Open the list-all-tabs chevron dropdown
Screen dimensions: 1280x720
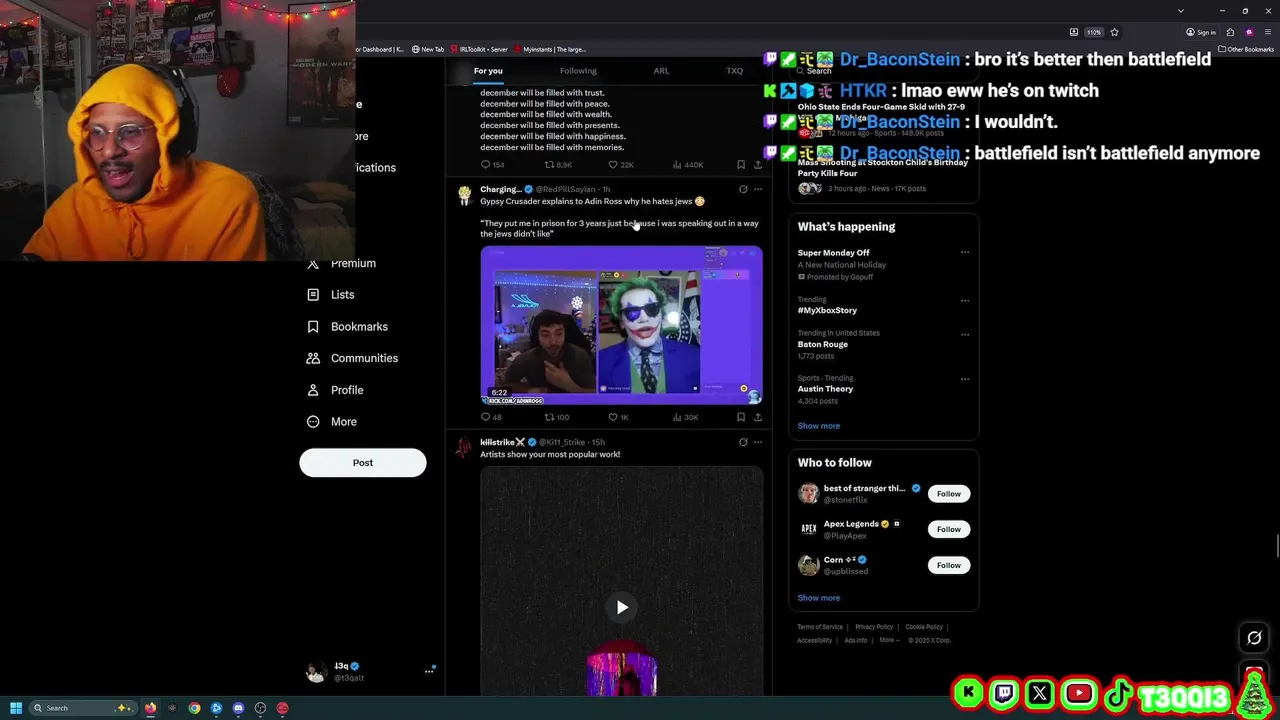click(x=1180, y=11)
